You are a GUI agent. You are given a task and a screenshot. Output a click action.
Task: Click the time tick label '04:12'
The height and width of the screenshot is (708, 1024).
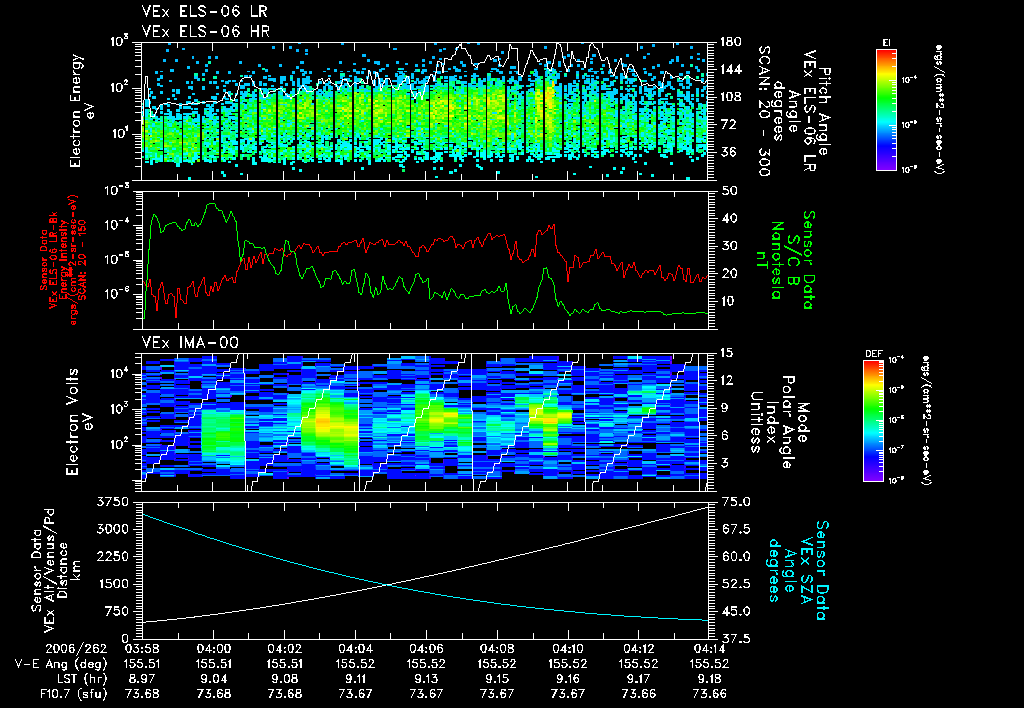(639, 649)
